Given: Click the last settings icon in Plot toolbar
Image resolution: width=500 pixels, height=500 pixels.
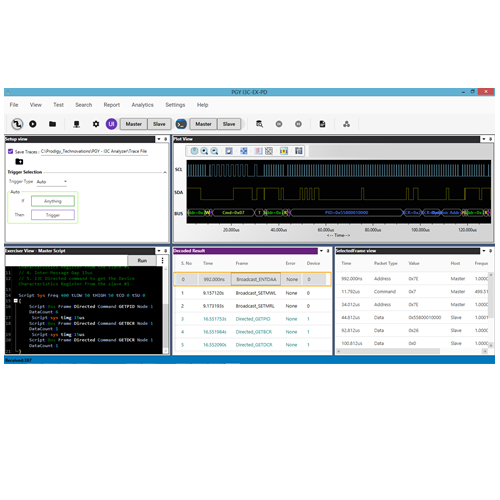Looking at the screenshot, I should pyautogui.click(x=299, y=151).
